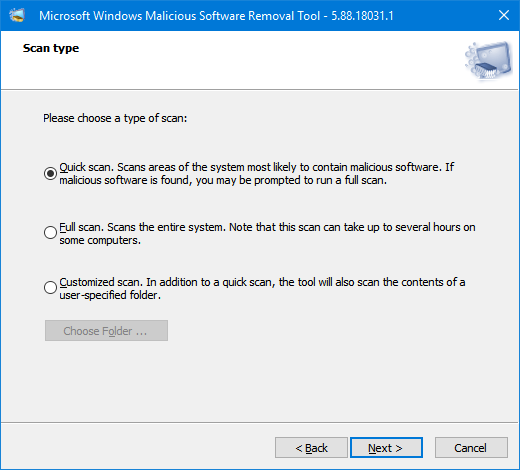This screenshot has width=520, height=470.
Task: Go back with the < Back button
Action: (x=311, y=448)
